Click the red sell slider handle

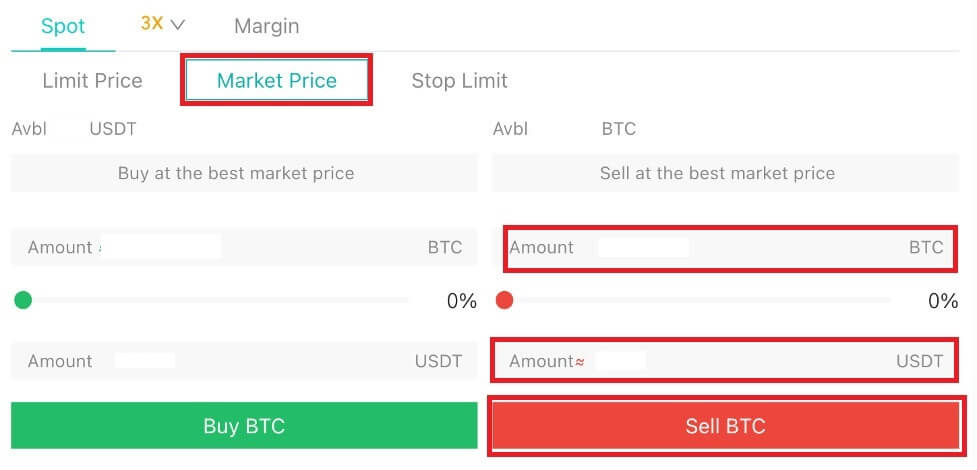click(505, 300)
